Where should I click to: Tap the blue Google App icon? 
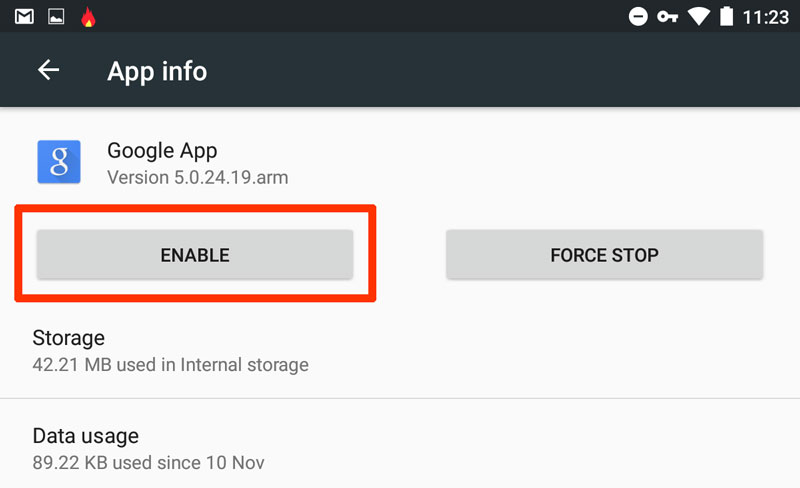tap(59, 162)
